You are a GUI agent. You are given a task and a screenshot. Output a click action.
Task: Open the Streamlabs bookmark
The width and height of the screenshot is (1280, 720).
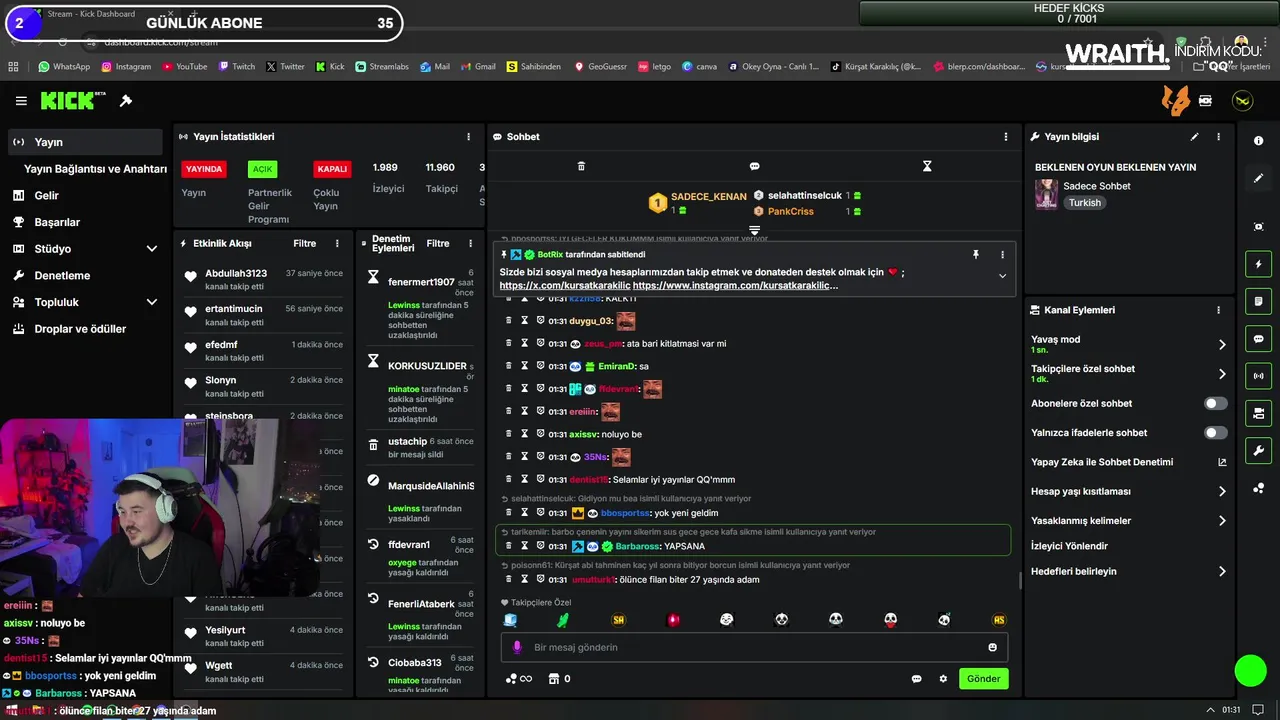tap(382, 67)
